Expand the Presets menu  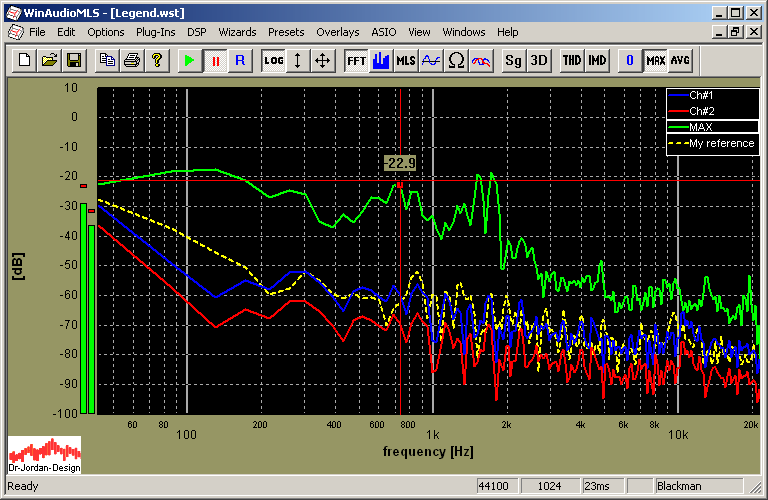286,32
